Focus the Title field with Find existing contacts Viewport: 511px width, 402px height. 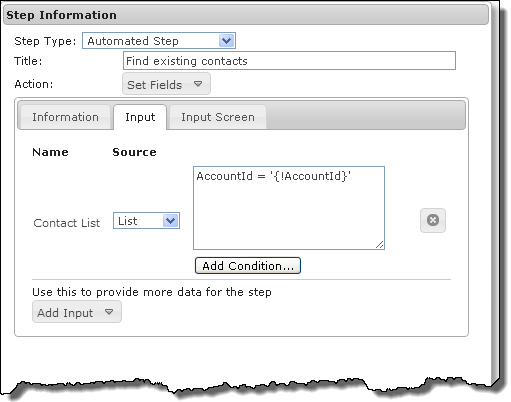[289, 61]
